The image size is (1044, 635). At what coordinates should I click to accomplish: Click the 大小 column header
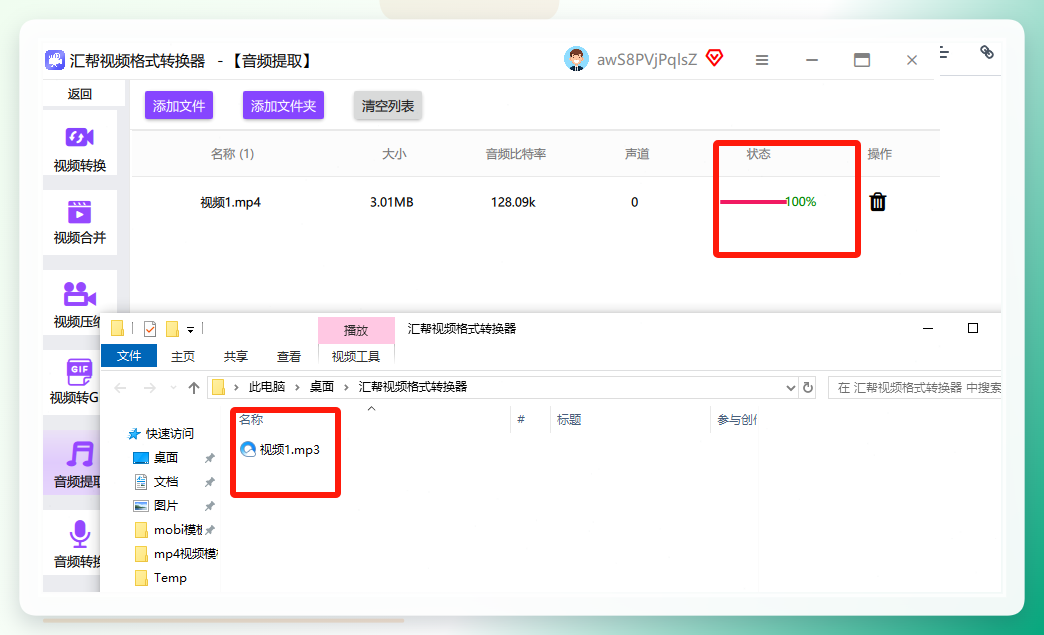click(394, 154)
